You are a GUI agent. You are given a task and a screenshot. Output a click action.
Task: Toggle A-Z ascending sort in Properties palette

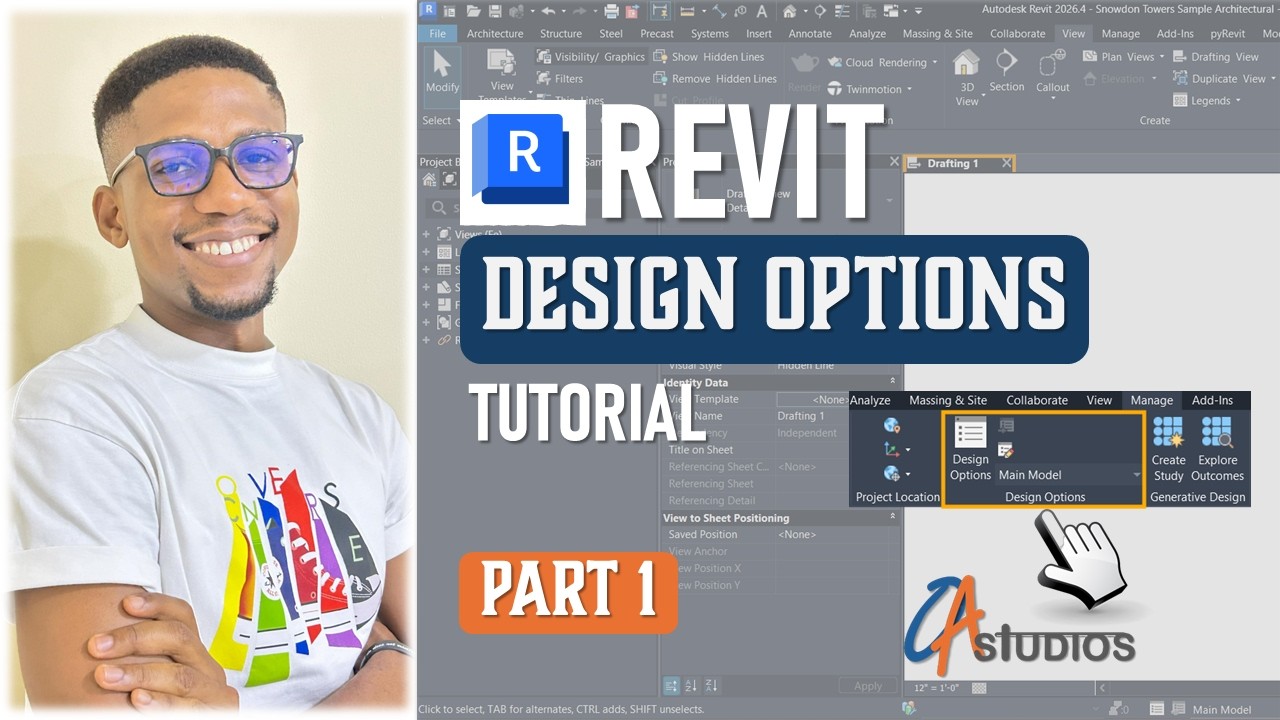(x=692, y=686)
